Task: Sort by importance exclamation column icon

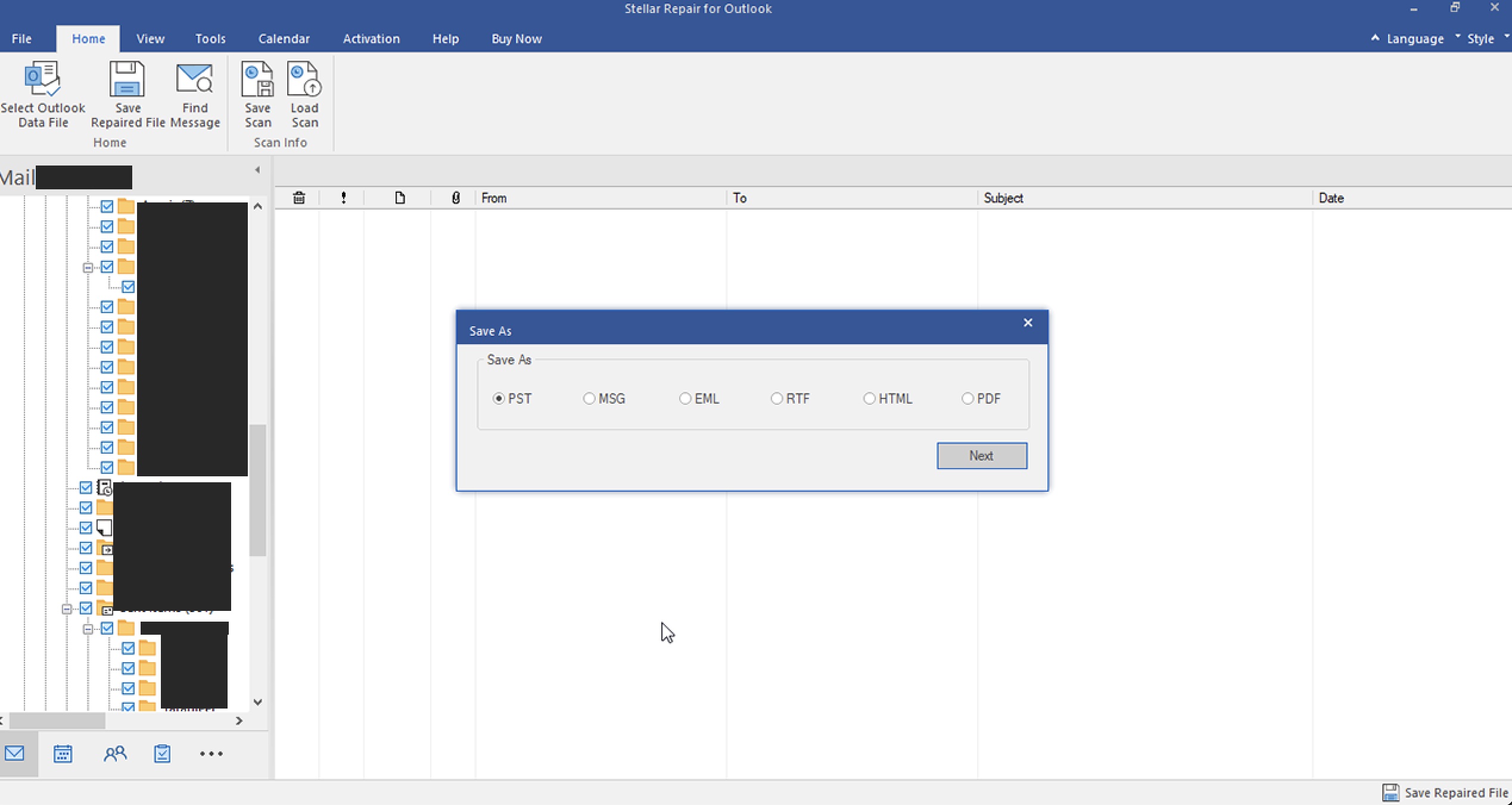Action: click(343, 198)
